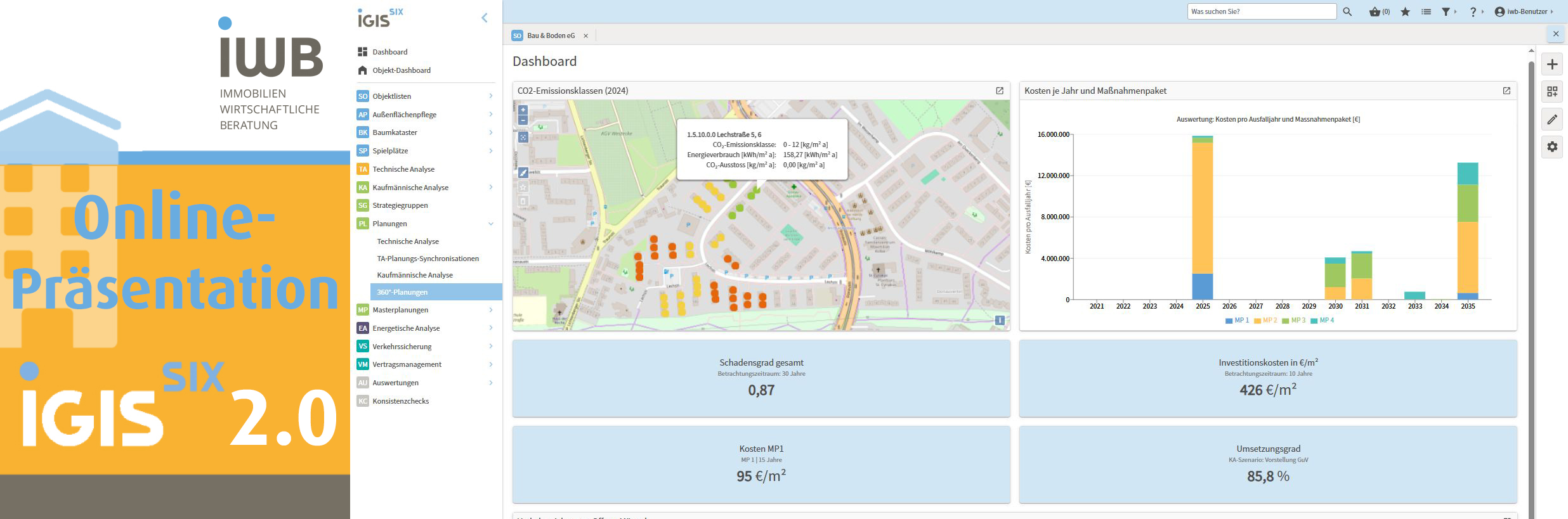Toggle MP 1 series in chart legend
Image resolution: width=1568 pixels, height=519 pixels.
[1238, 321]
